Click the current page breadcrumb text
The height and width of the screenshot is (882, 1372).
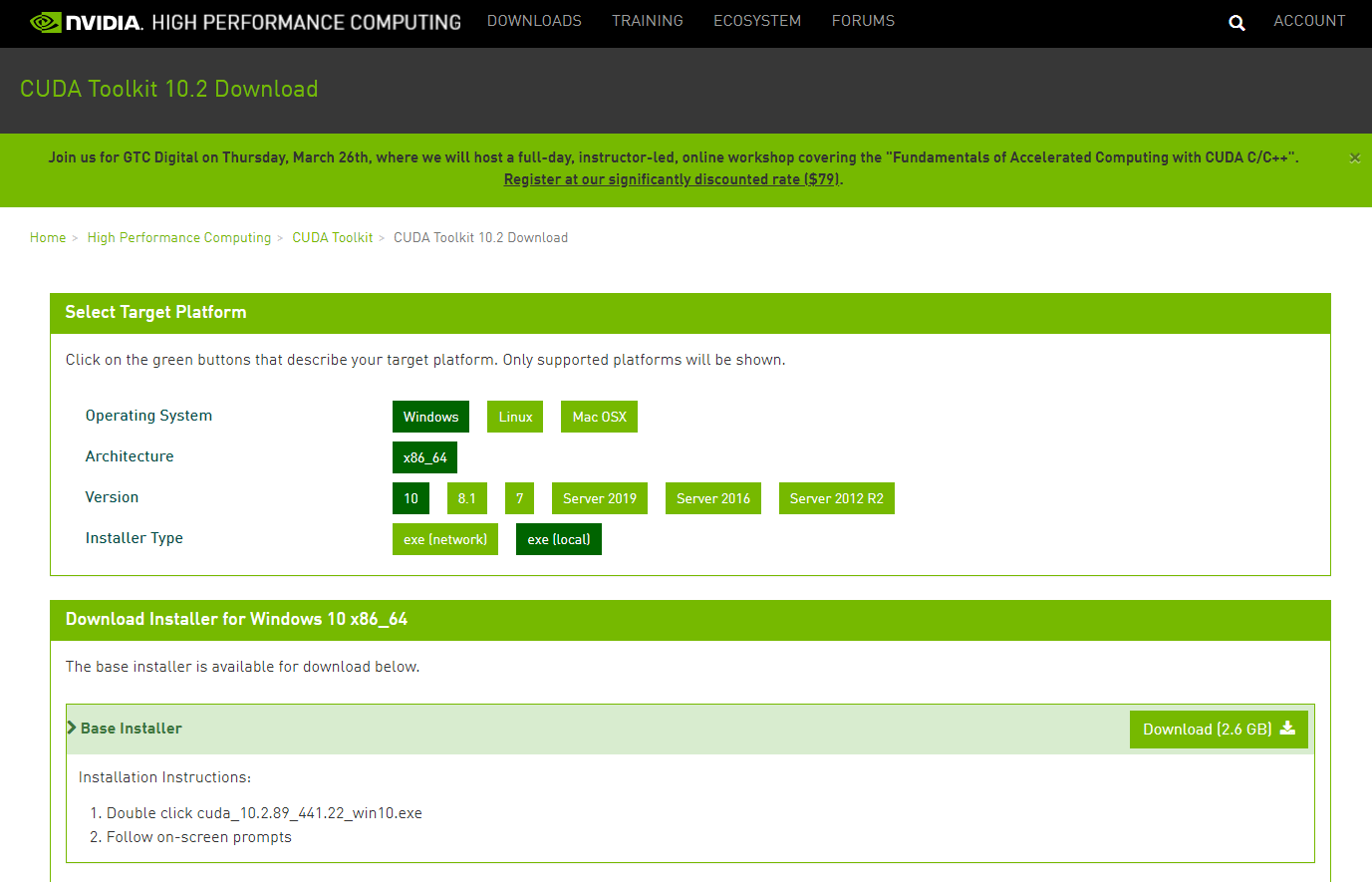tap(480, 237)
